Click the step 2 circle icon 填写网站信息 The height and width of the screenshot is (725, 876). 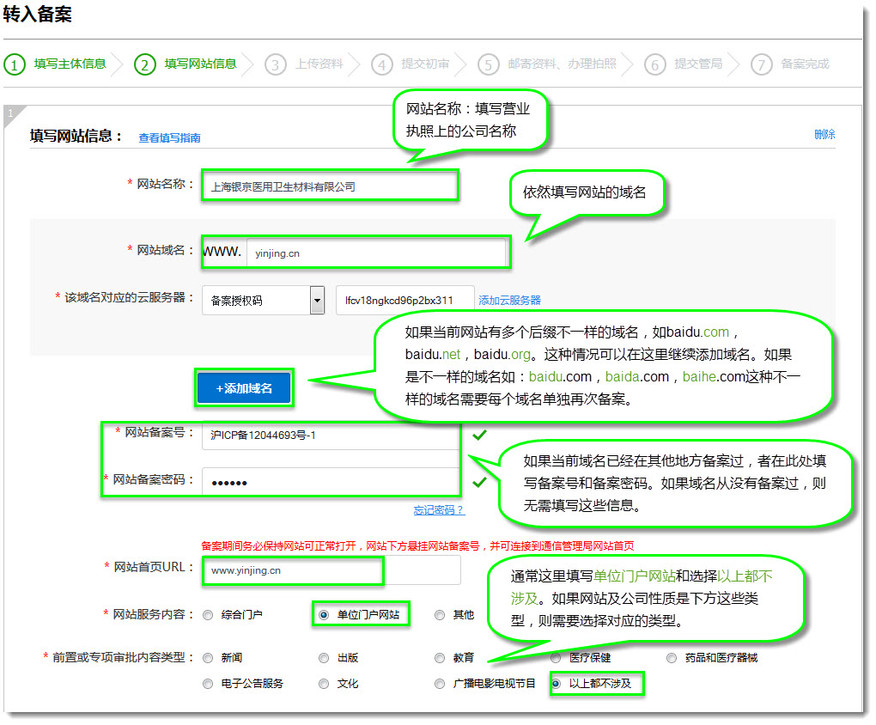[x=146, y=65]
